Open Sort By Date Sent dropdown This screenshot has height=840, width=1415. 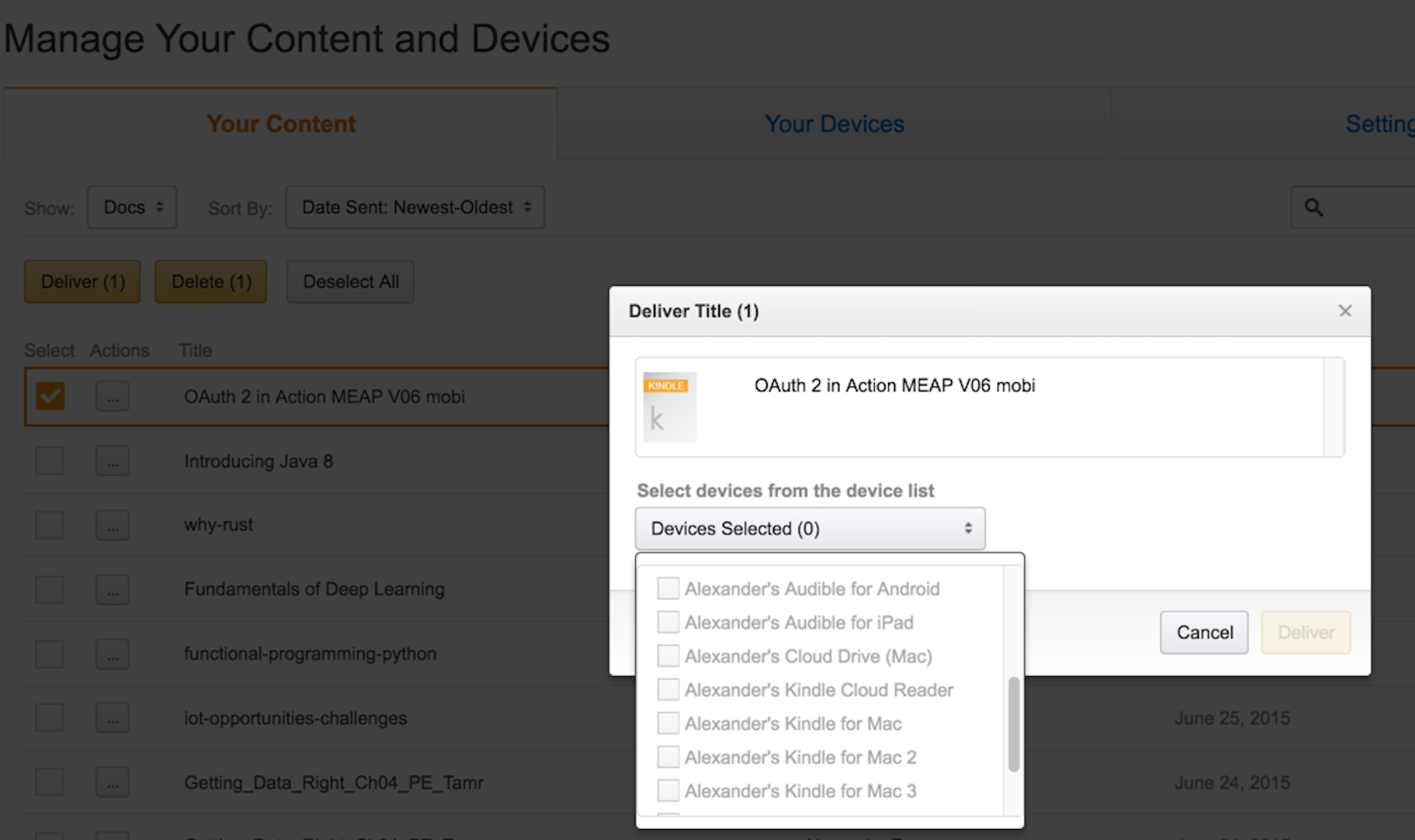(415, 207)
